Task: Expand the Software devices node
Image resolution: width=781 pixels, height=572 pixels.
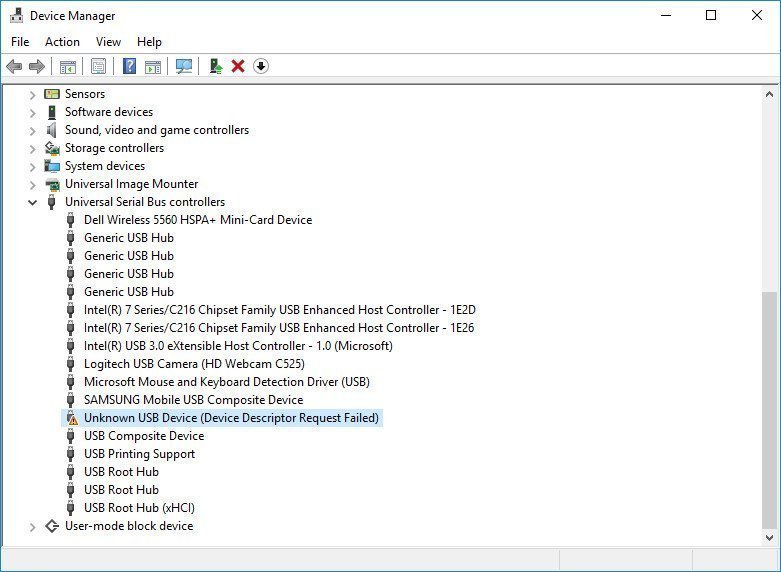Action: point(32,113)
